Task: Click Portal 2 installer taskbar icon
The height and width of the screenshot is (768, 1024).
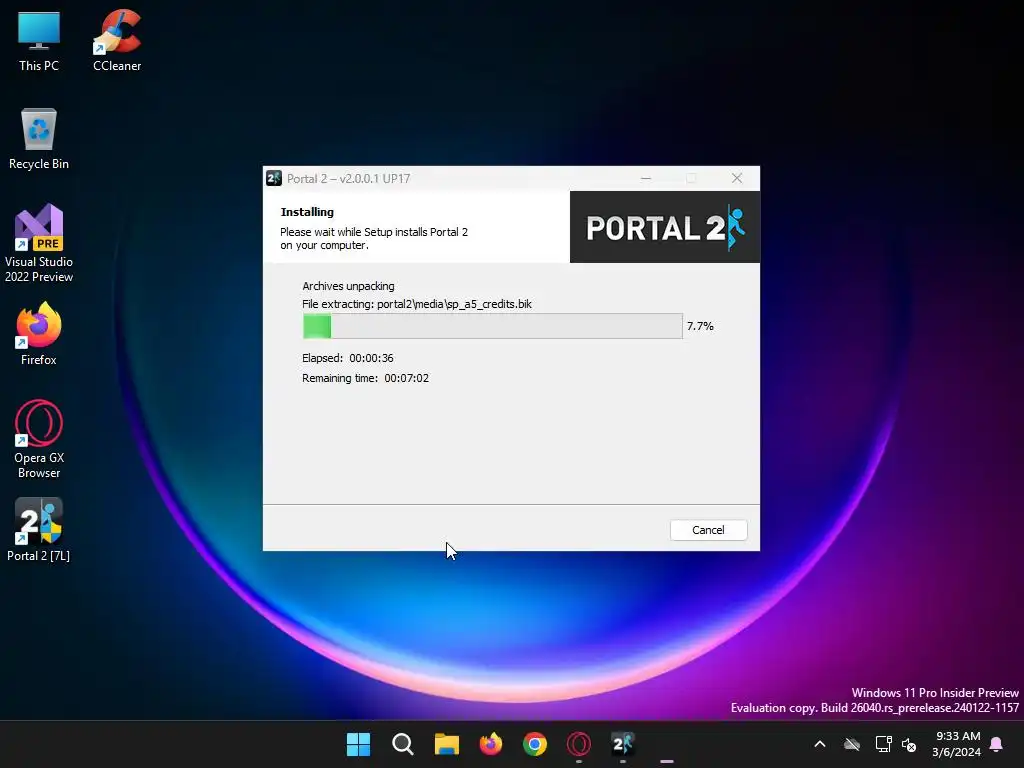Action: 622,744
